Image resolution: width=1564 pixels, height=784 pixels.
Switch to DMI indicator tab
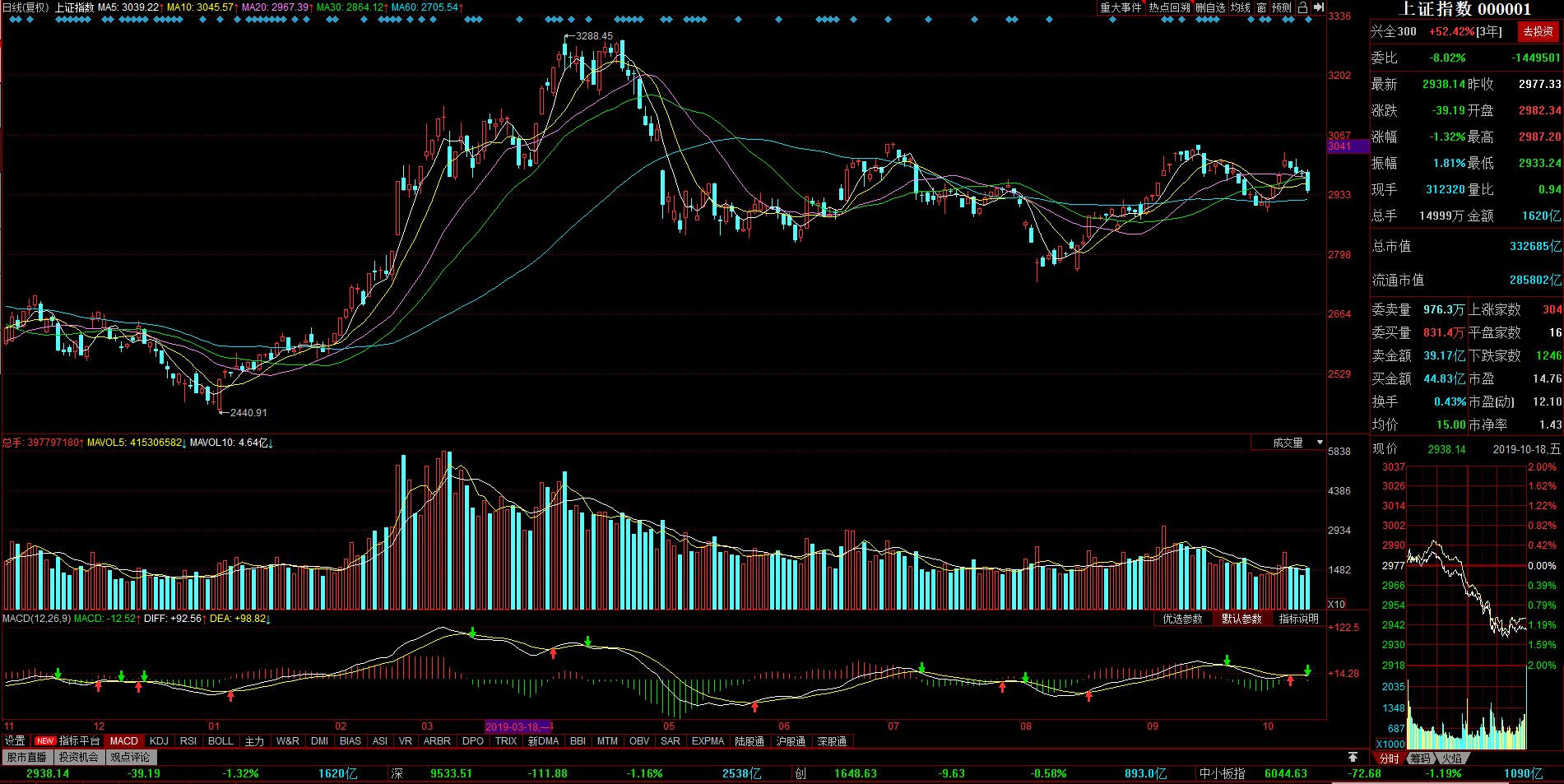(320, 741)
